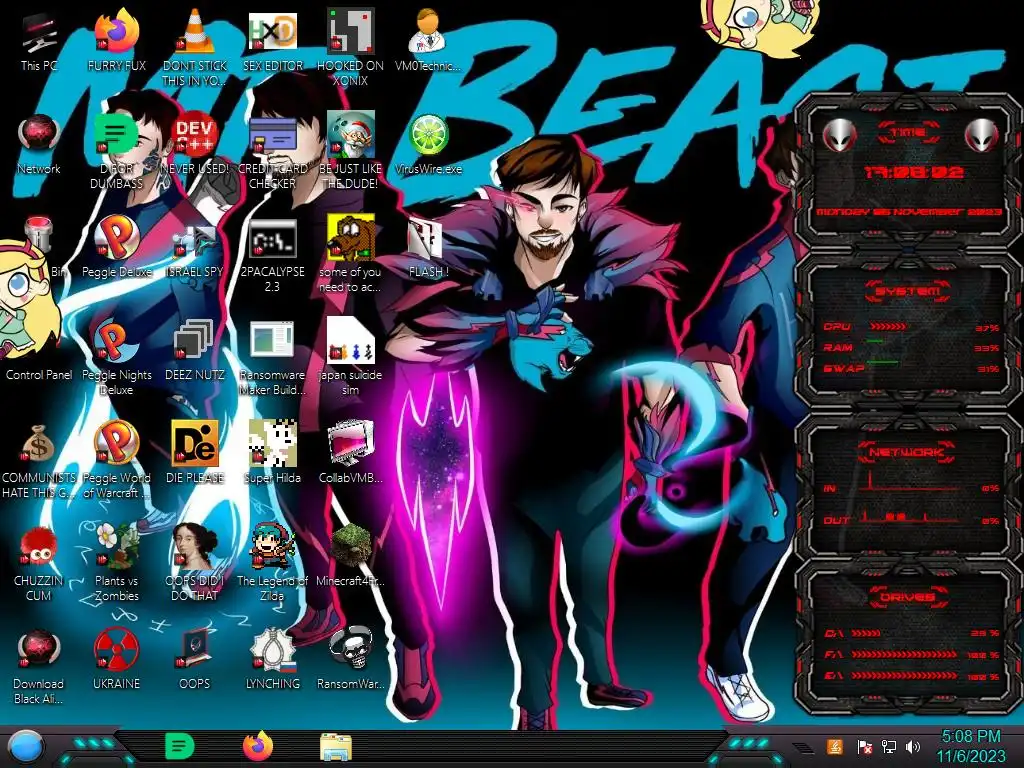Click the UKRAINE radiation symbol icon
1024x768 pixels.
coord(116,650)
